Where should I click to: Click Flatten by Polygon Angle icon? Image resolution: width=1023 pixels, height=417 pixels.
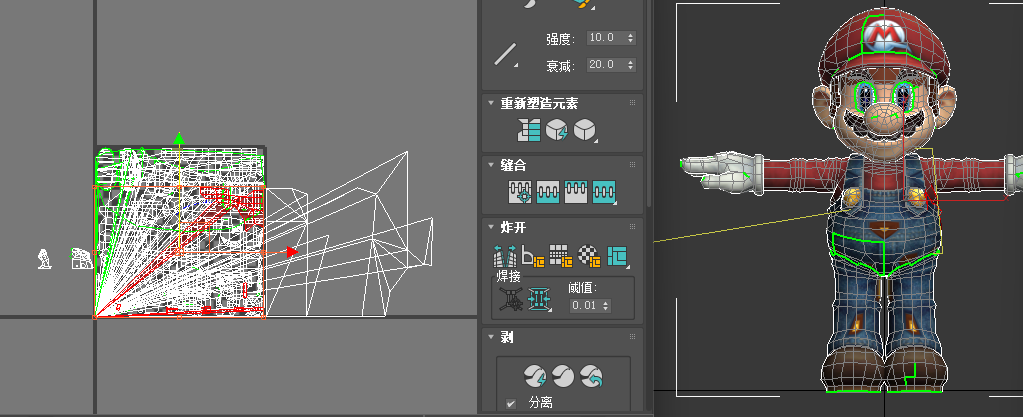point(534,256)
